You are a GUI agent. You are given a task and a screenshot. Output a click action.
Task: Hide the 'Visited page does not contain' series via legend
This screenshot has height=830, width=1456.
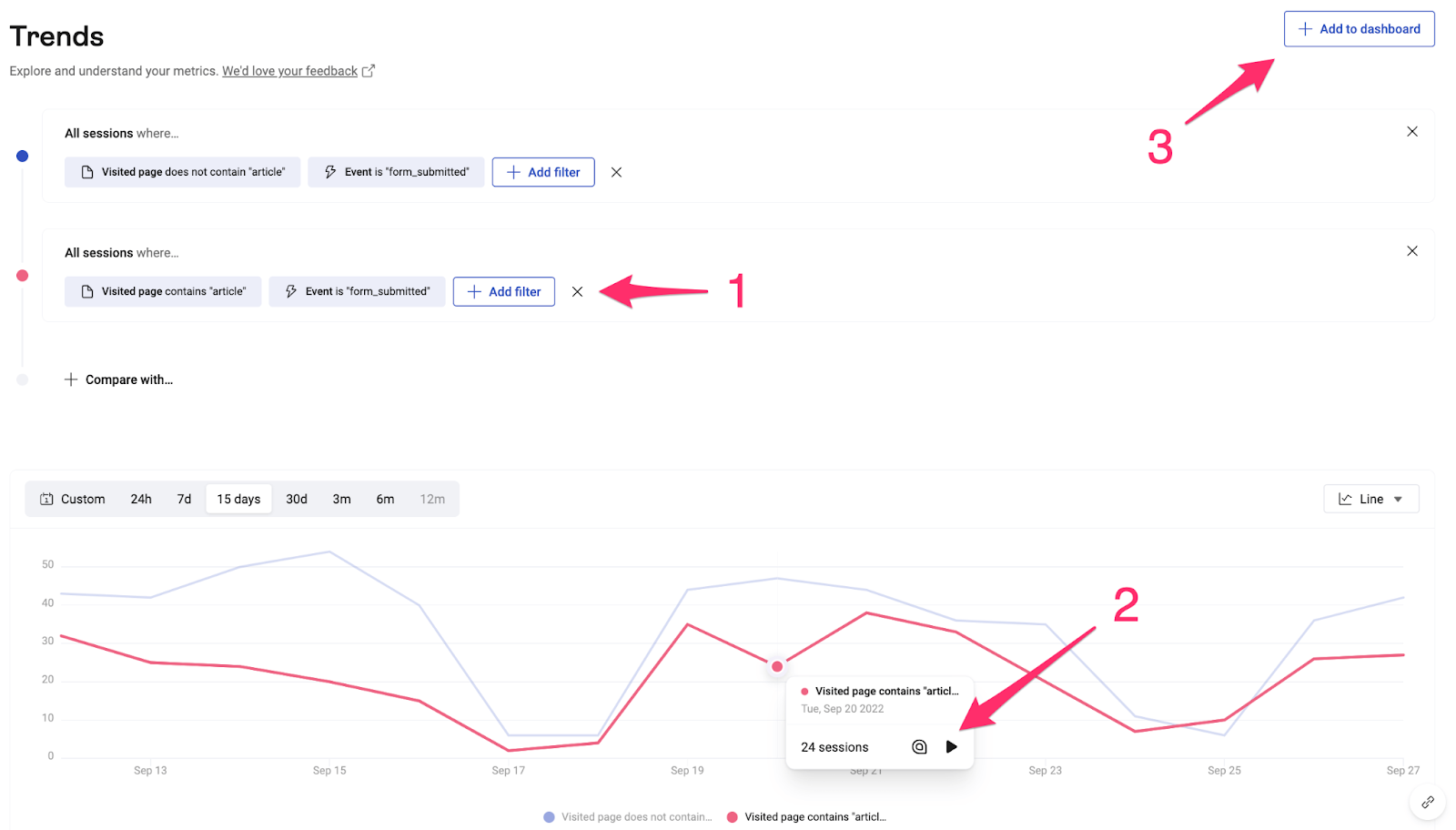[x=626, y=816]
